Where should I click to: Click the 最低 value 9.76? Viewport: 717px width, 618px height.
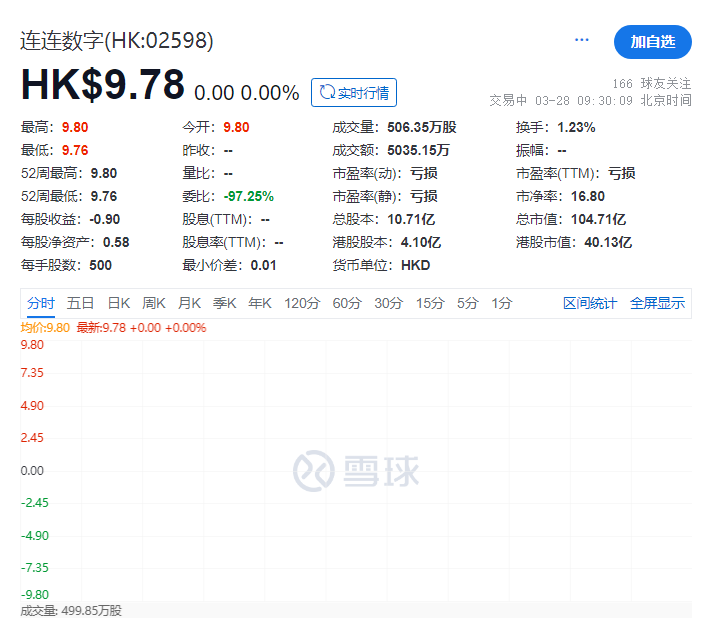tap(75, 150)
